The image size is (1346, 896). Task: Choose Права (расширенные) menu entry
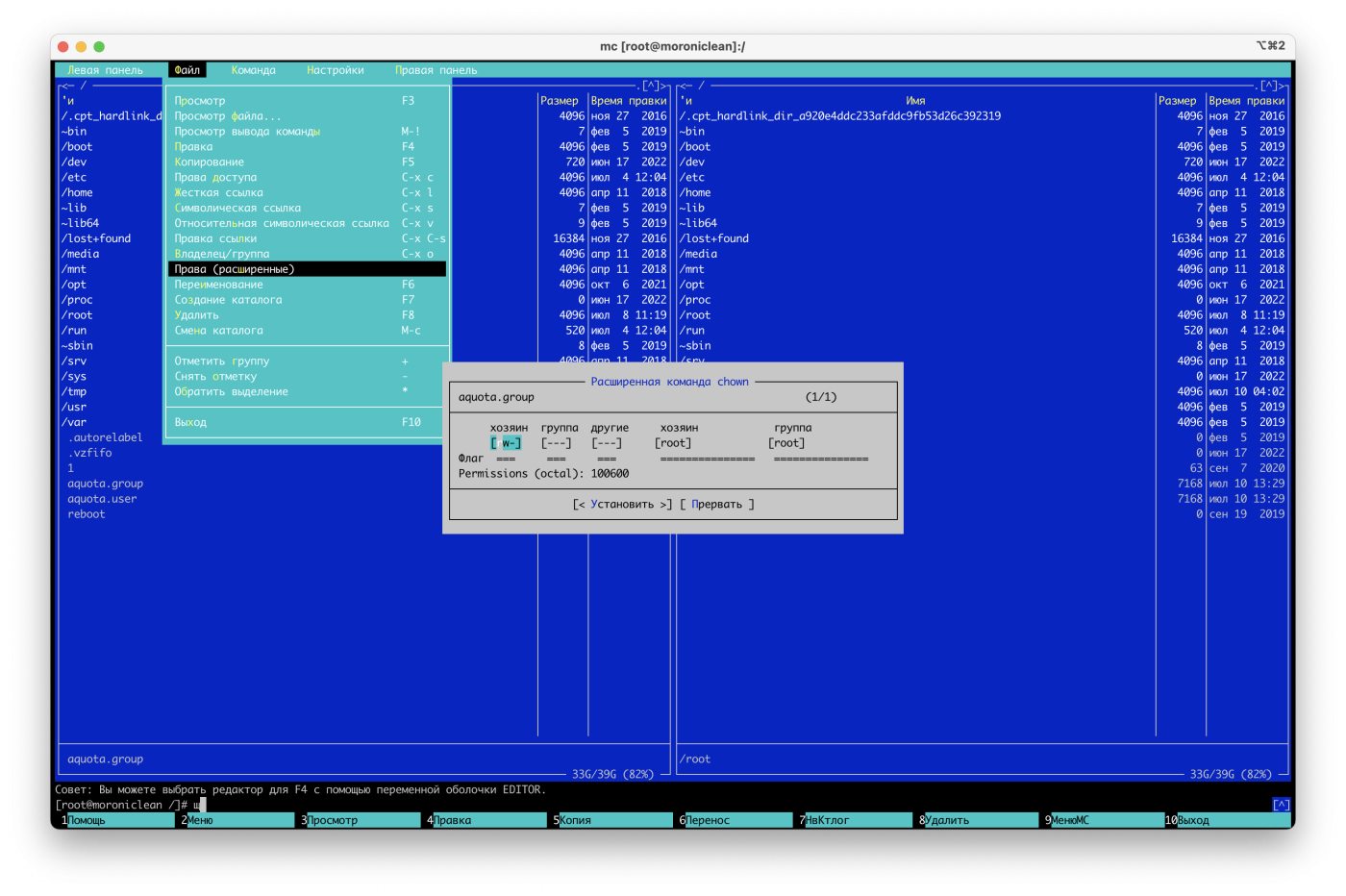308,269
